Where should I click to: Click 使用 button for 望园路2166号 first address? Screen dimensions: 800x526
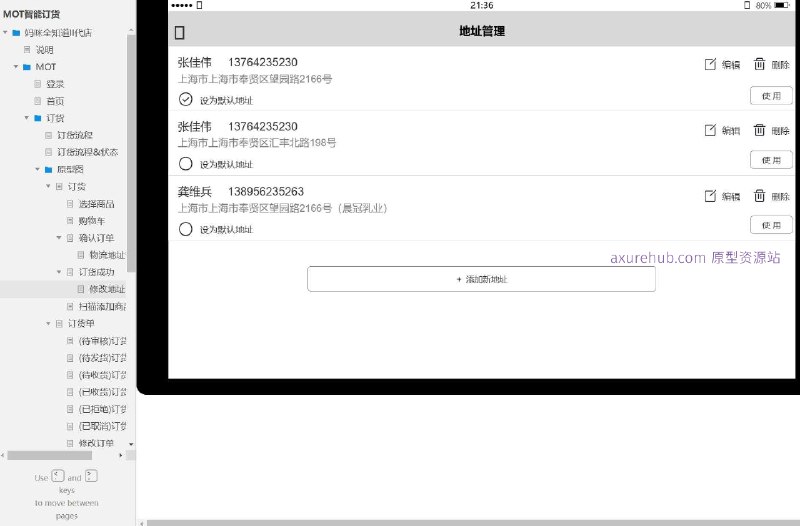coord(771,96)
